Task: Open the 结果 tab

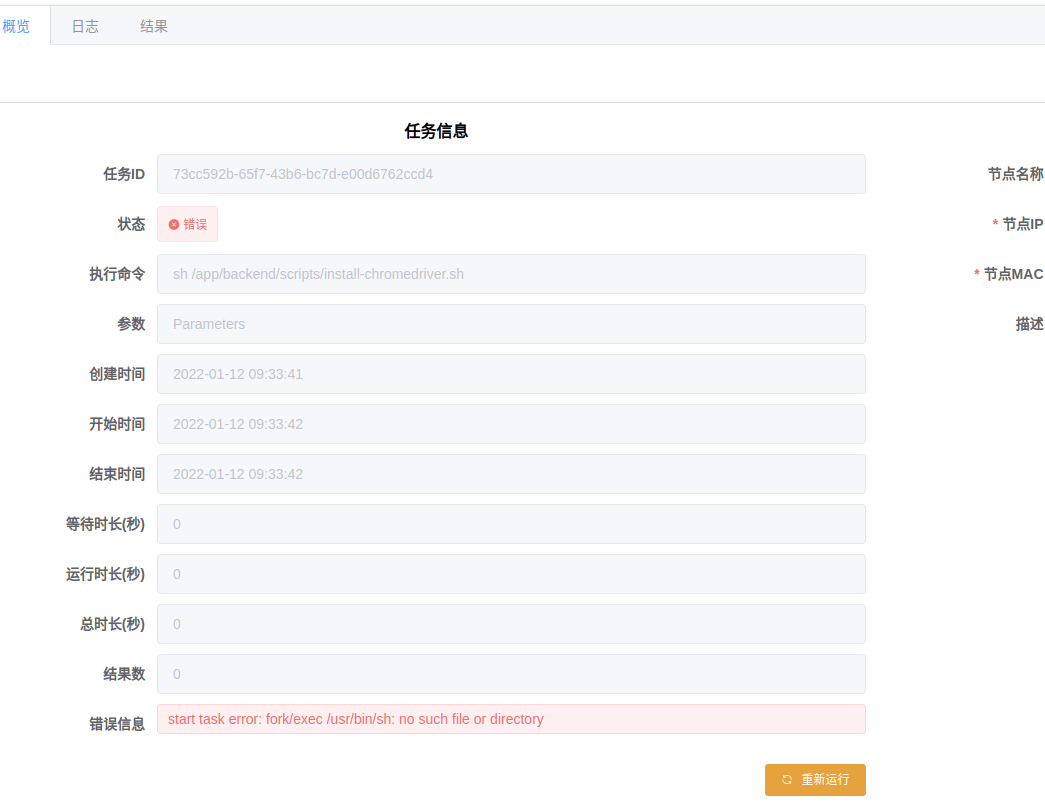Action: 154,27
